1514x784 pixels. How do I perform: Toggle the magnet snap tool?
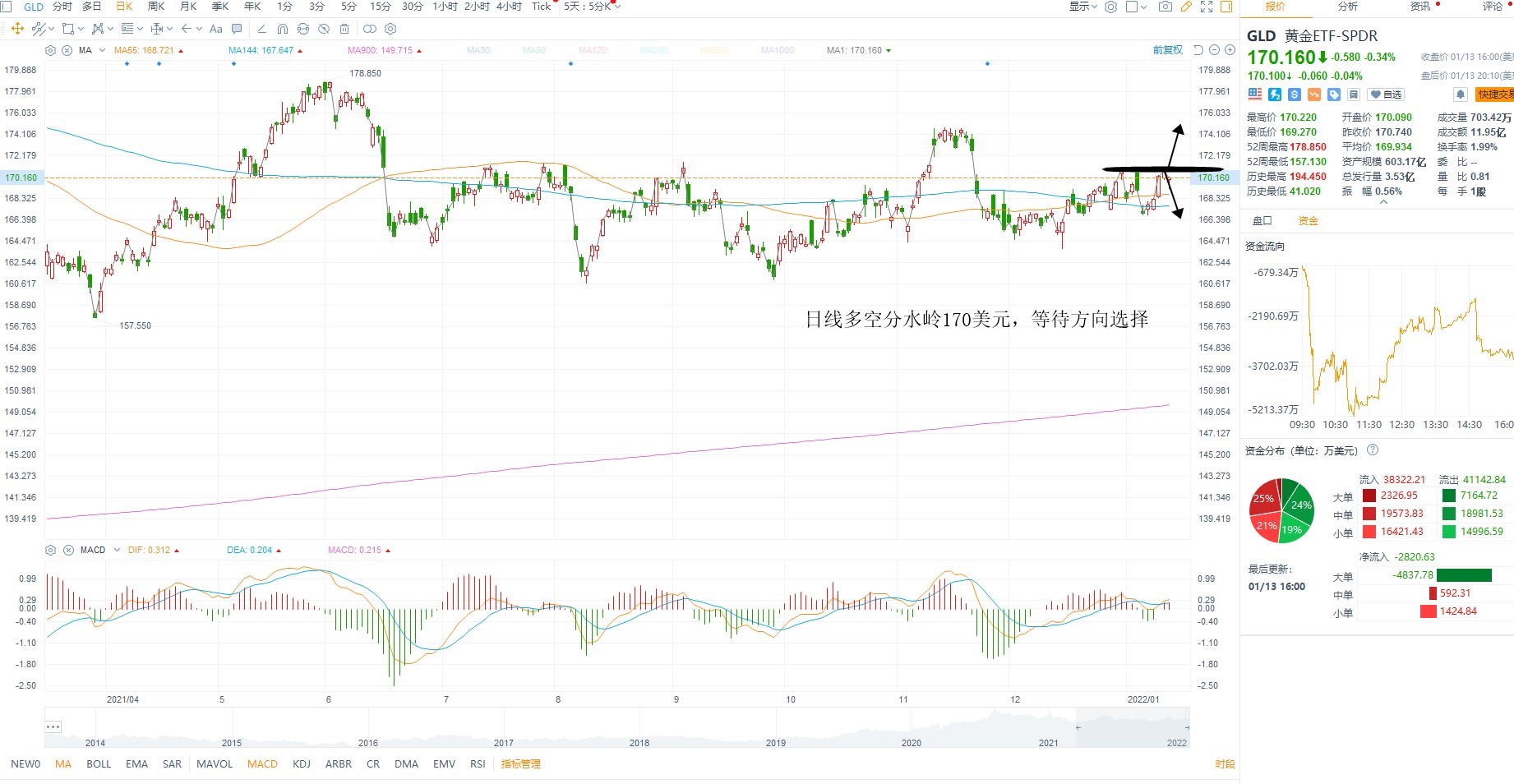(282, 29)
